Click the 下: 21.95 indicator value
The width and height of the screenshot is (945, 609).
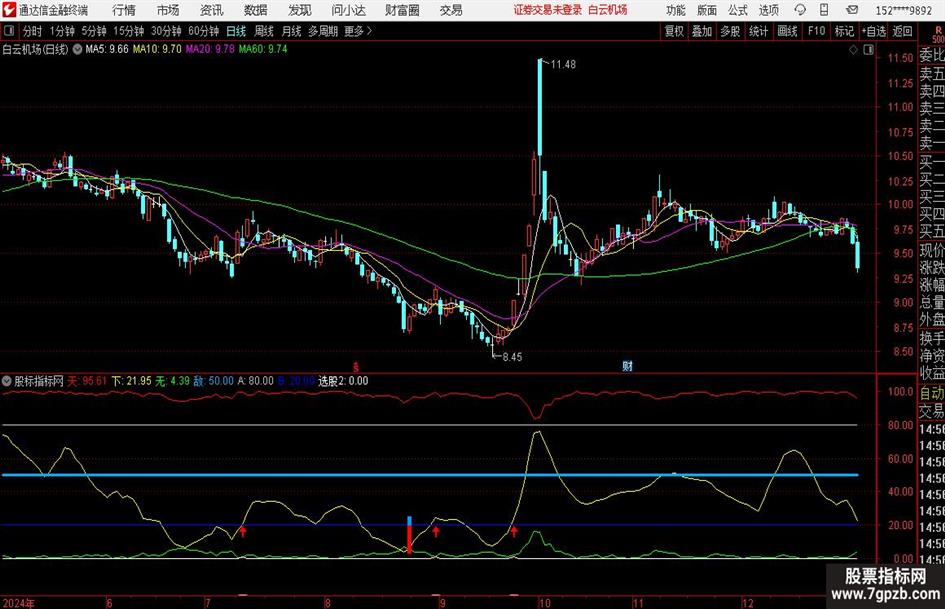[131, 381]
